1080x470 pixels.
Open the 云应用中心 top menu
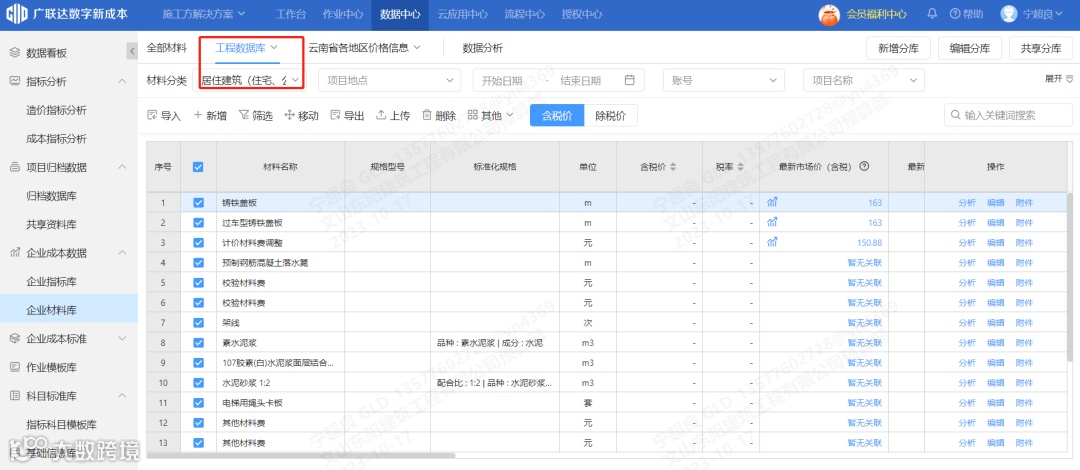click(463, 14)
